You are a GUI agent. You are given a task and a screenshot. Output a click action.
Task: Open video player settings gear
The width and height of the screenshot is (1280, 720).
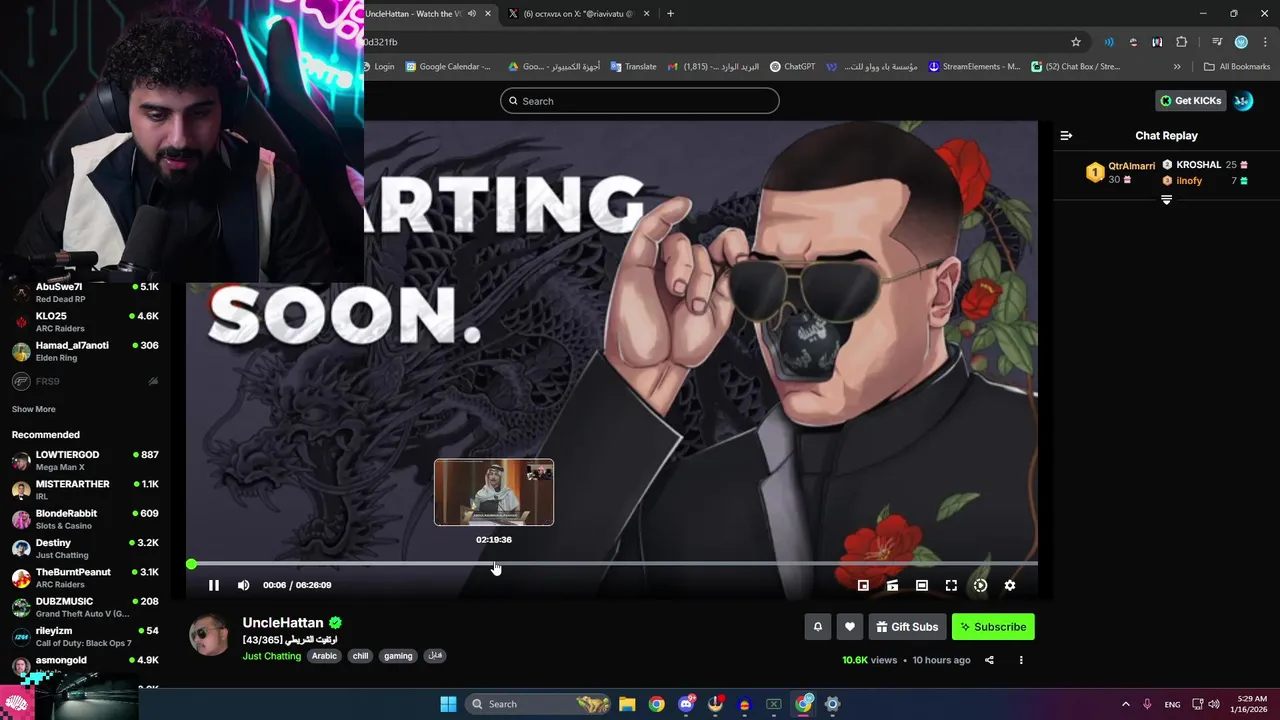1009,585
